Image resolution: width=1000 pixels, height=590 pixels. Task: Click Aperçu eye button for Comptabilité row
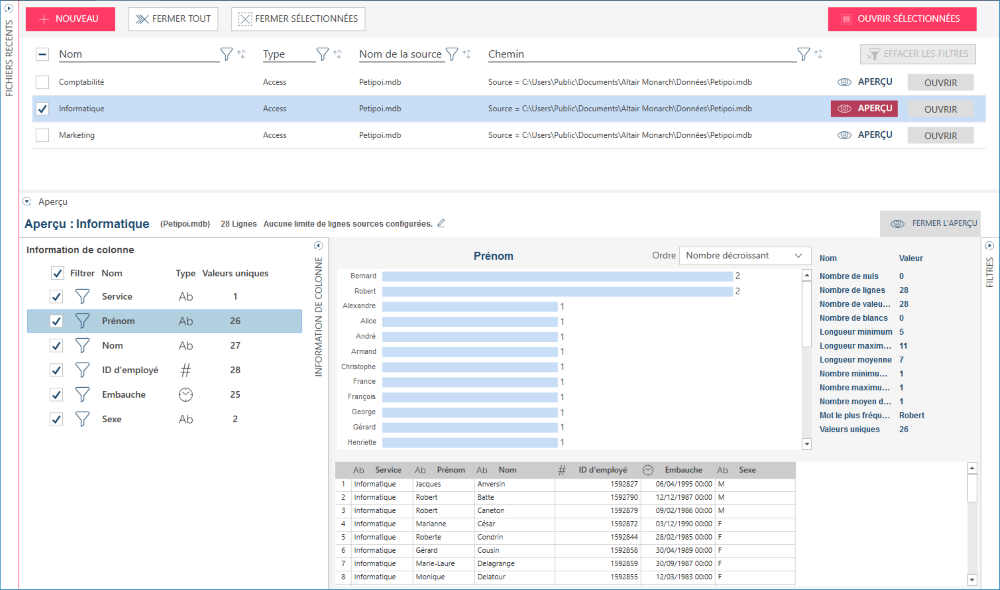[x=864, y=82]
